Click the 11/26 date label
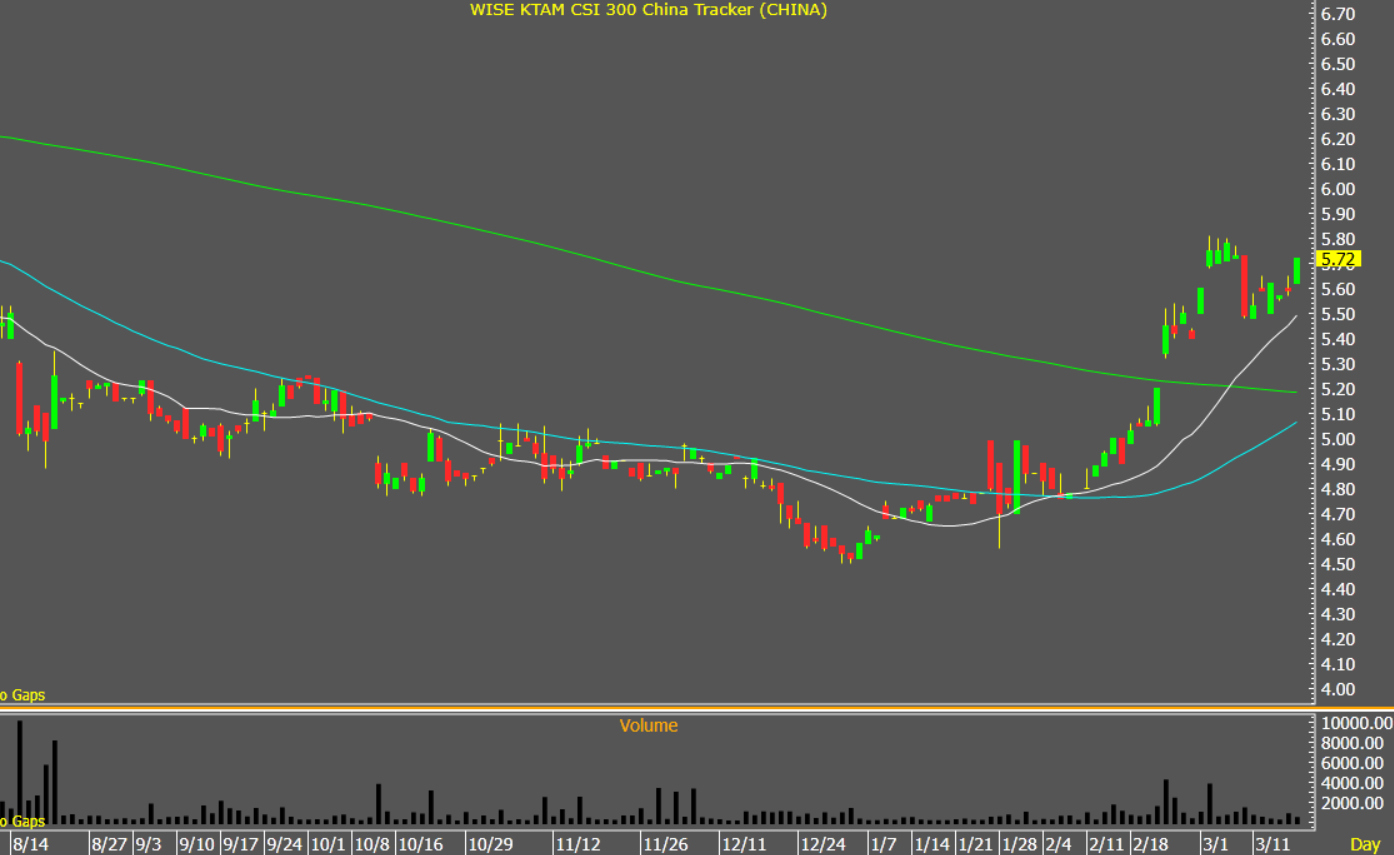Image resolution: width=1394 pixels, height=855 pixels. click(665, 845)
